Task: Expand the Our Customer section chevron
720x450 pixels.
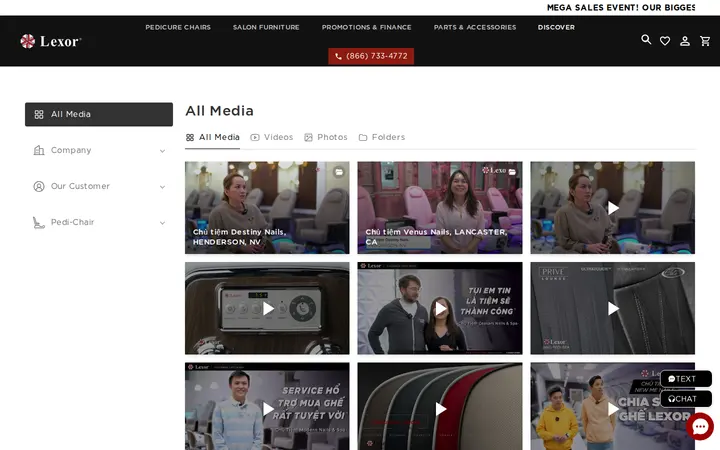Action: 162,186
